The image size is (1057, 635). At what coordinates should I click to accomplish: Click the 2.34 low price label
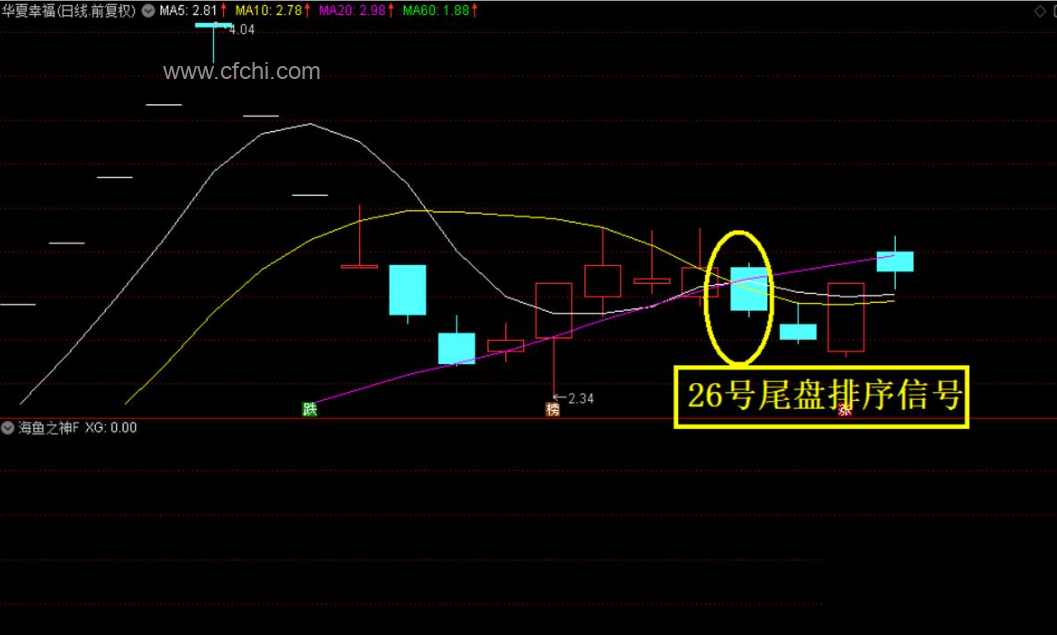click(581, 398)
